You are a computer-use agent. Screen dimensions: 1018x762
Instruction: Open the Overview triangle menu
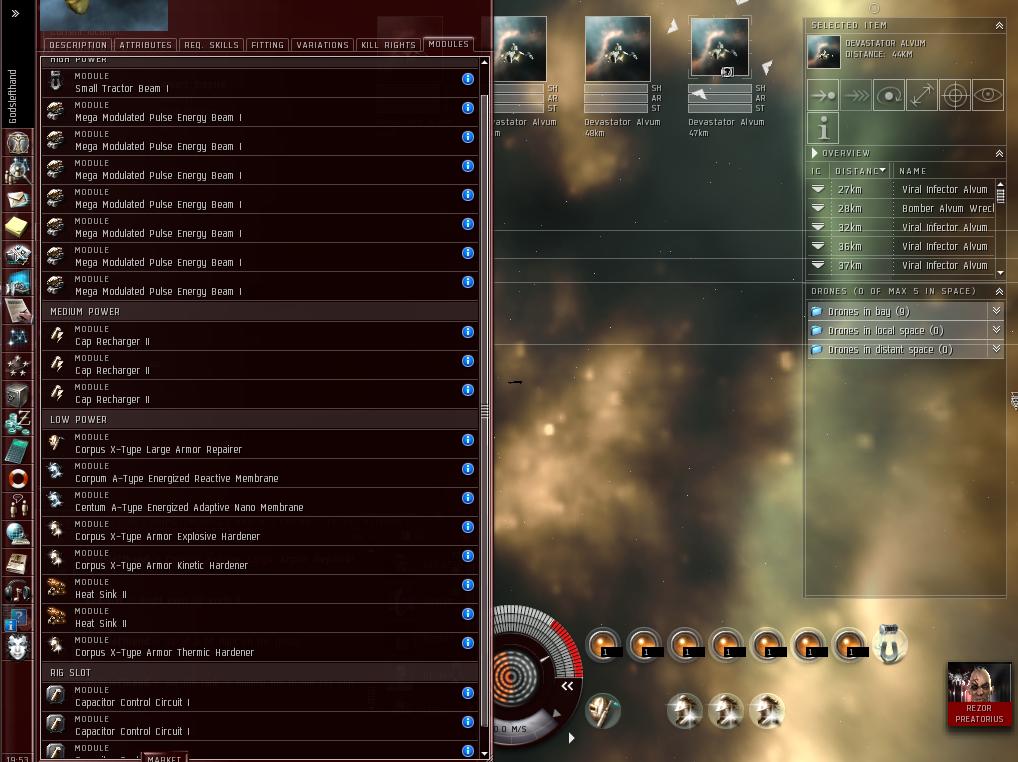(814, 153)
